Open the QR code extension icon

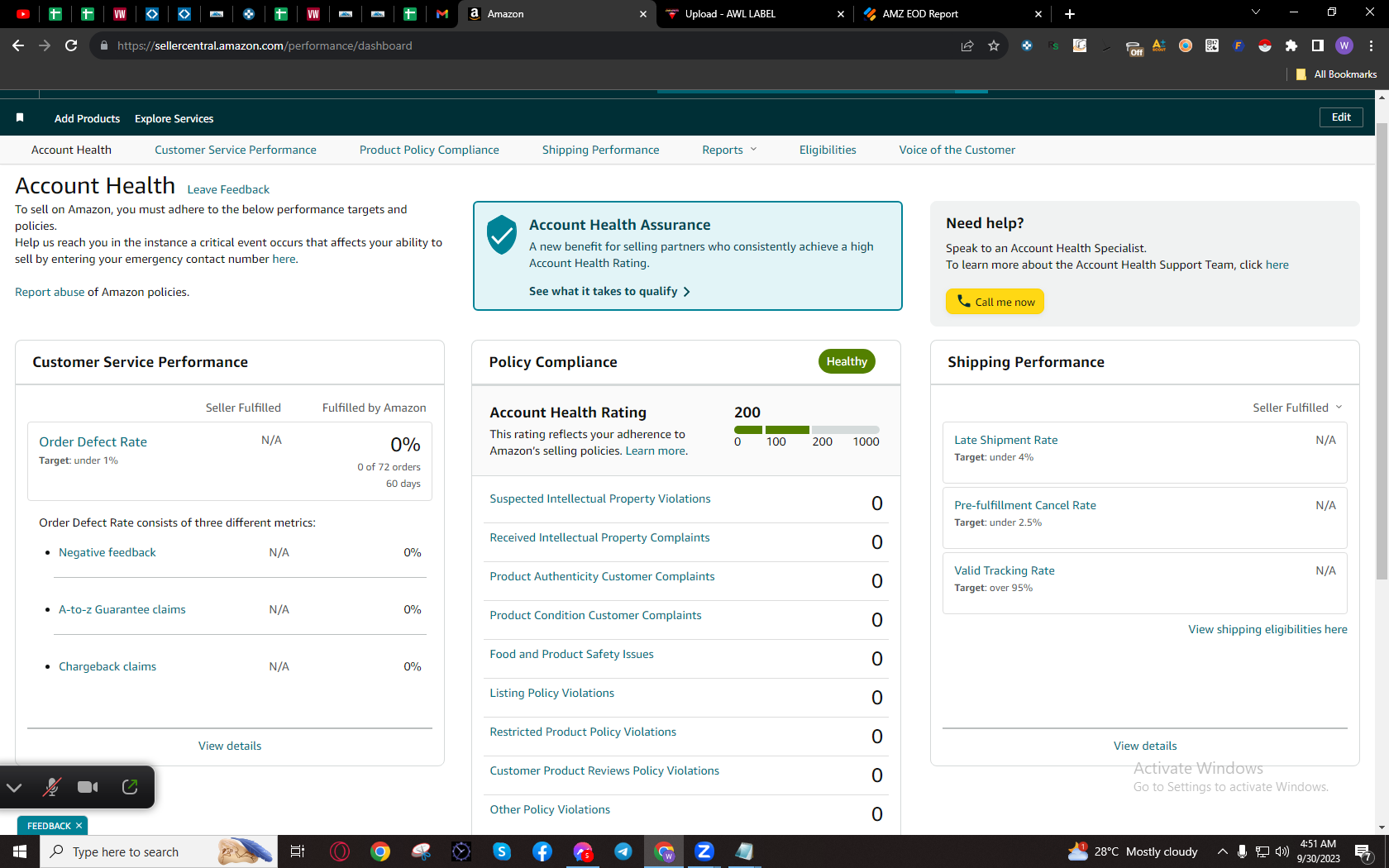(1212, 45)
